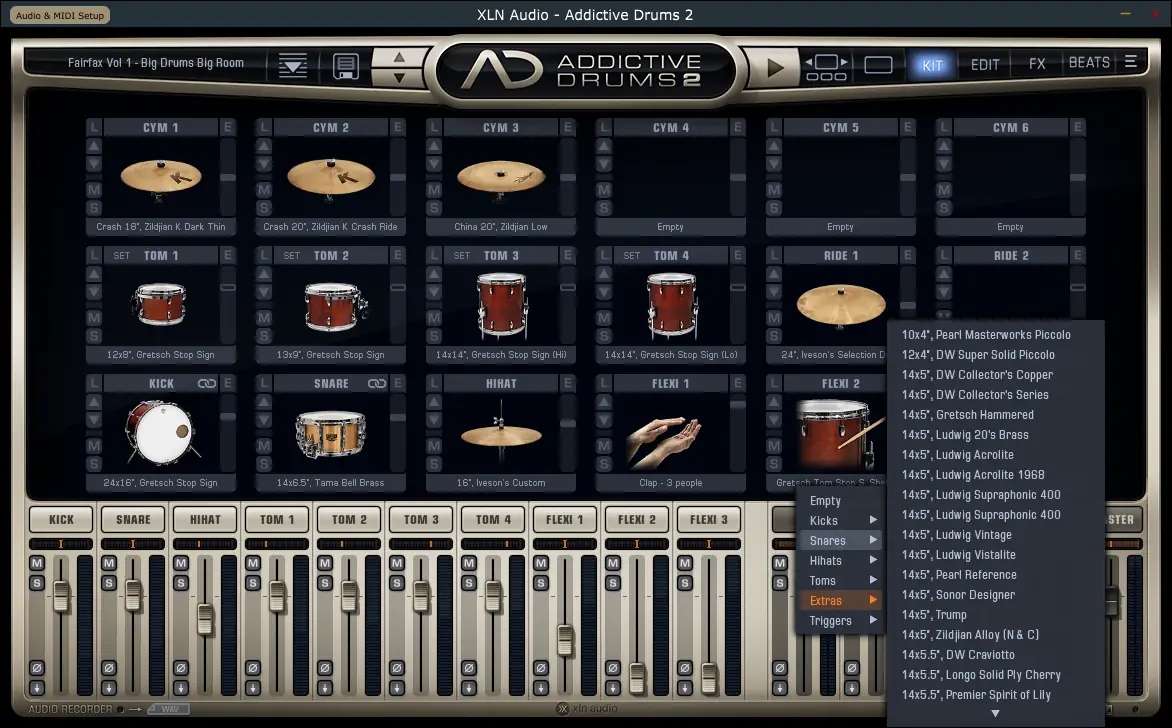Select next preset with down arrow

click(x=399, y=77)
